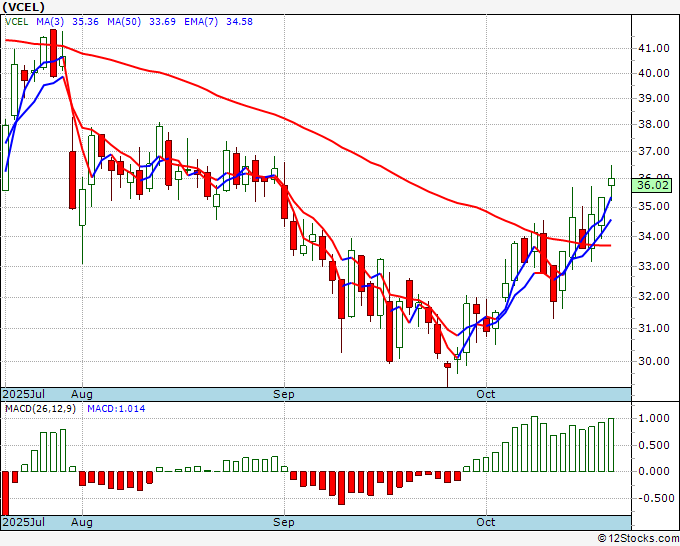Click Oct on price chart date axis

[x=486, y=394]
